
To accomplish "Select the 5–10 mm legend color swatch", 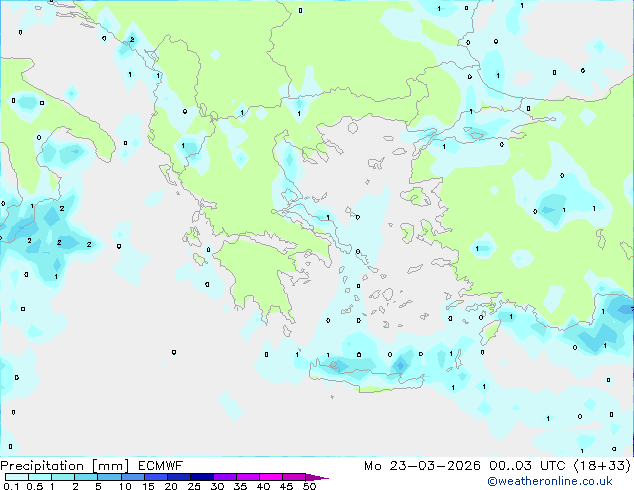I will [x=109, y=477].
